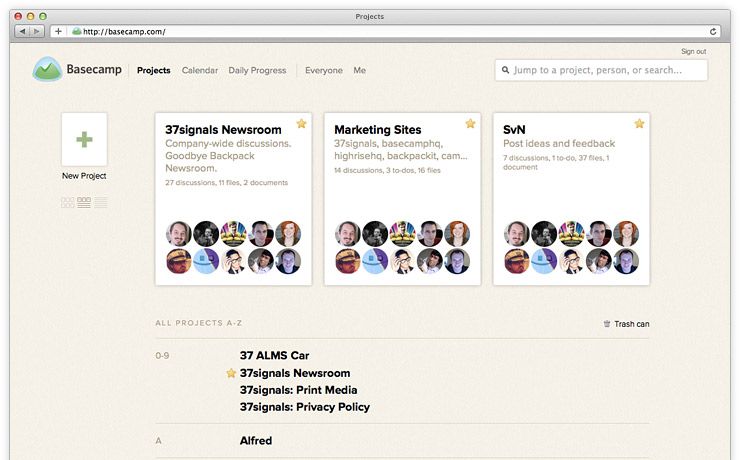Click the Basecamp mountain logo
740x460 pixels.
pos(47,69)
